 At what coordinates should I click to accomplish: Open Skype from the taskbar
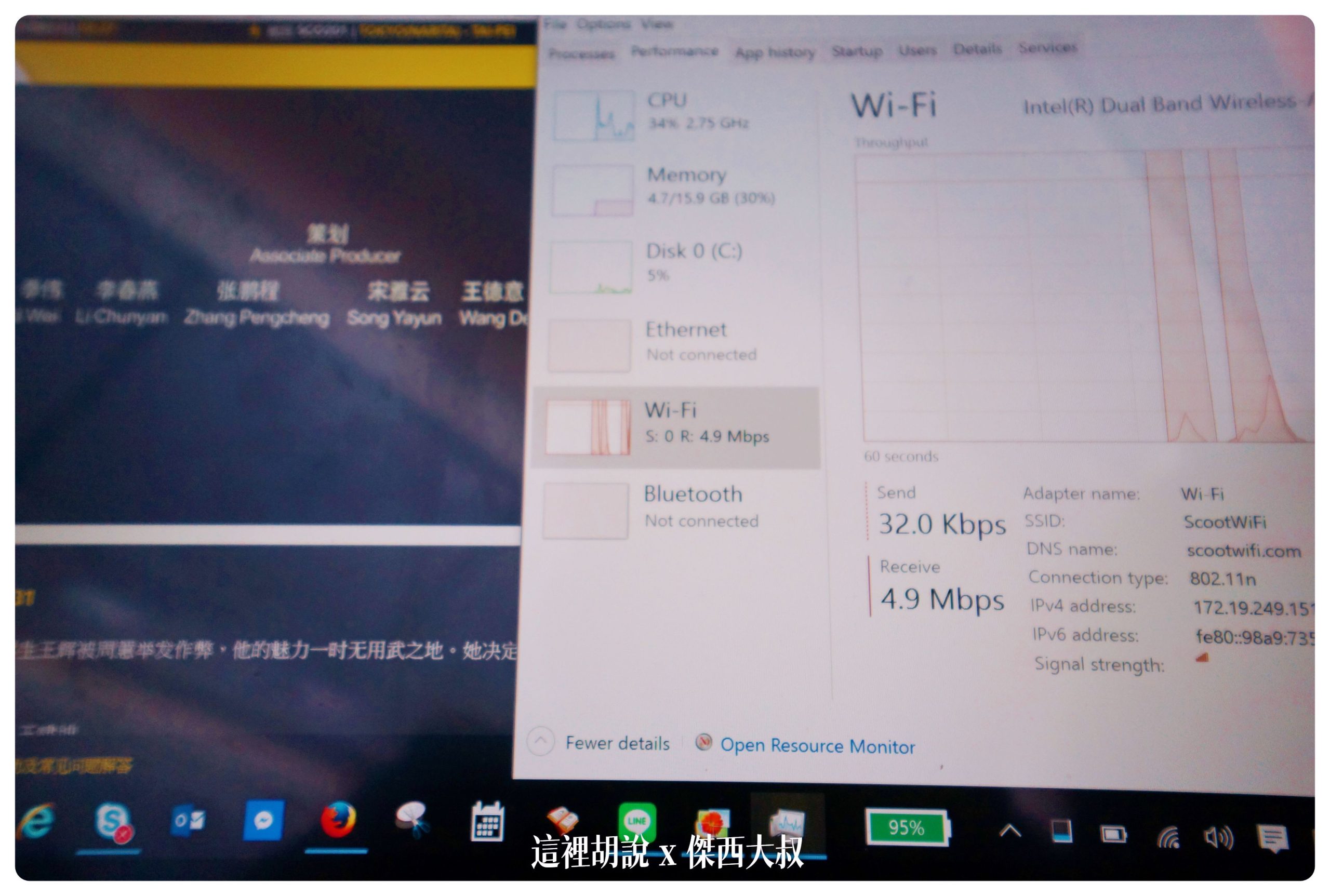pos(113,822)
